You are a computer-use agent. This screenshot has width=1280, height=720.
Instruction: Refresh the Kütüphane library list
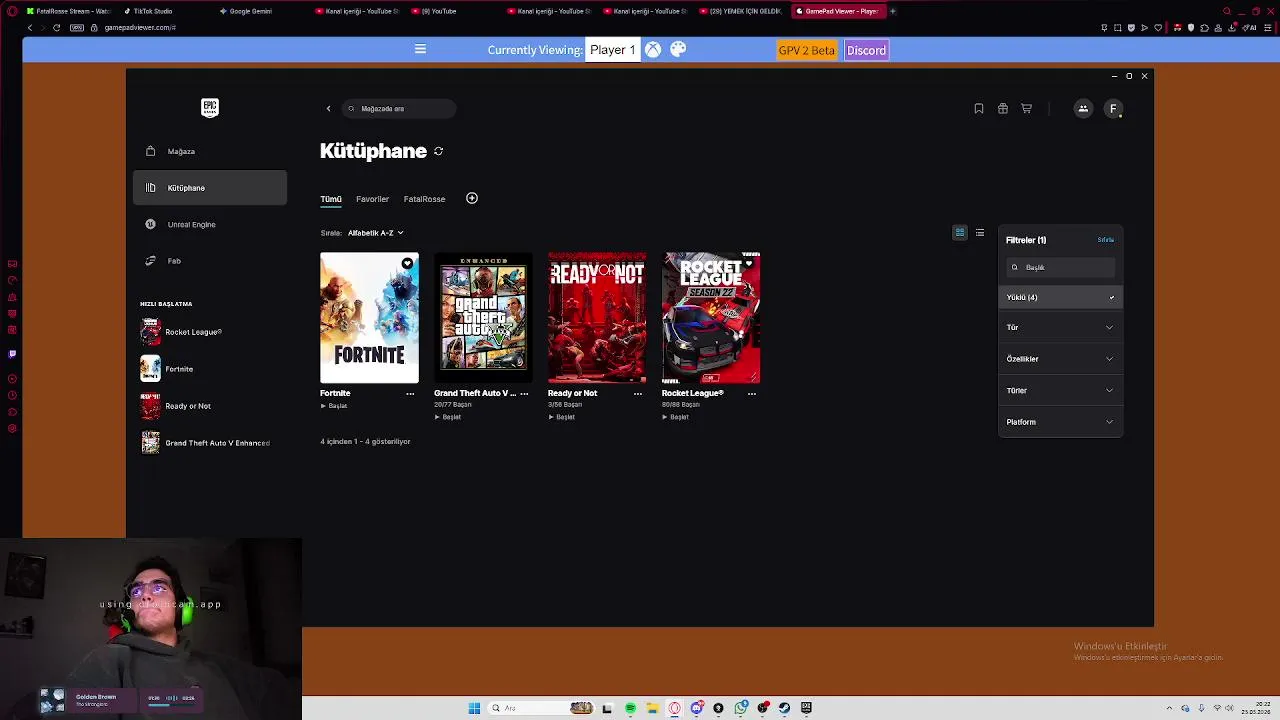pyautogui.click(x=438, y=151)
